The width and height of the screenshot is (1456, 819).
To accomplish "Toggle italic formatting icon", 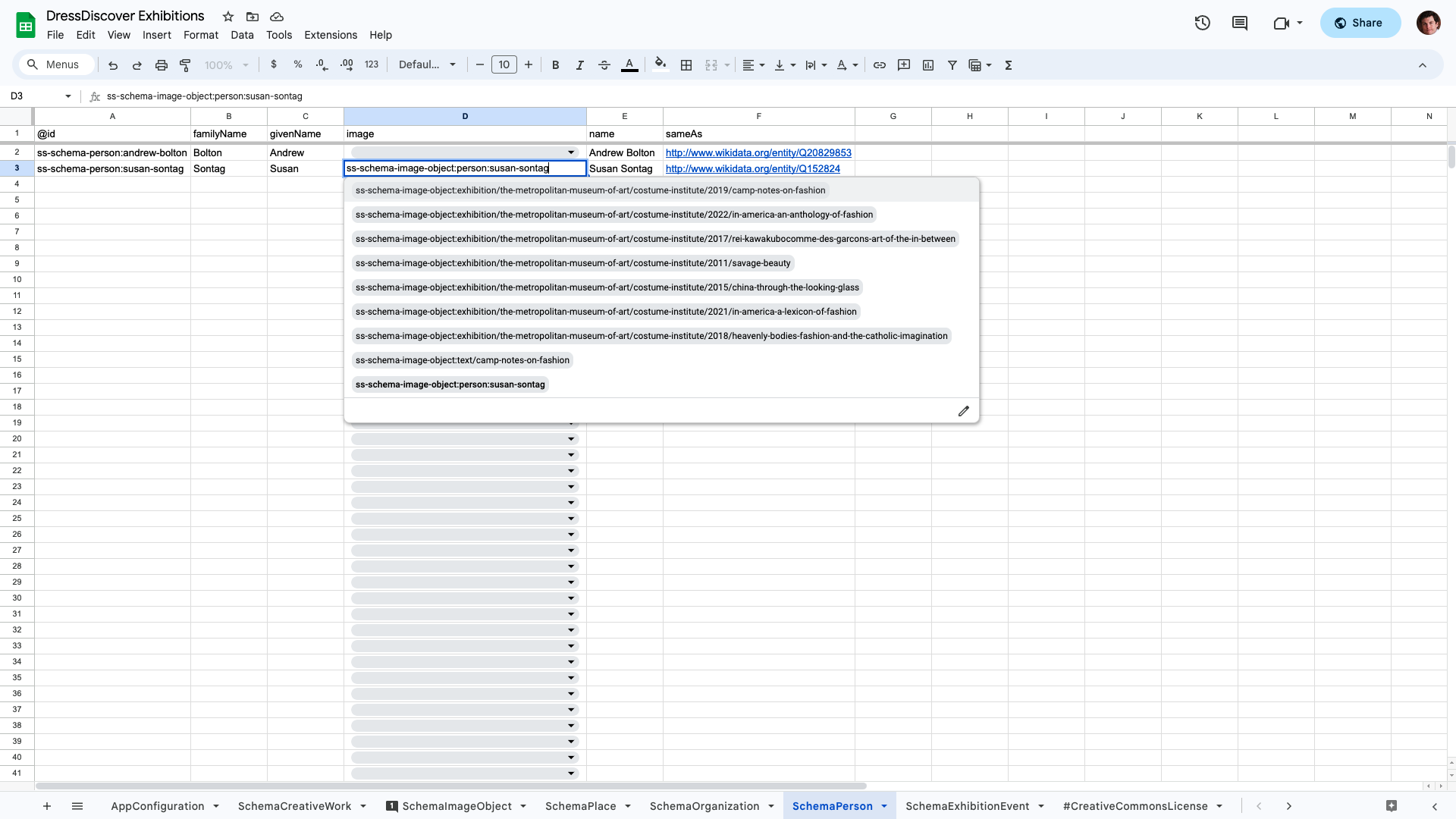I will (580, 65).
